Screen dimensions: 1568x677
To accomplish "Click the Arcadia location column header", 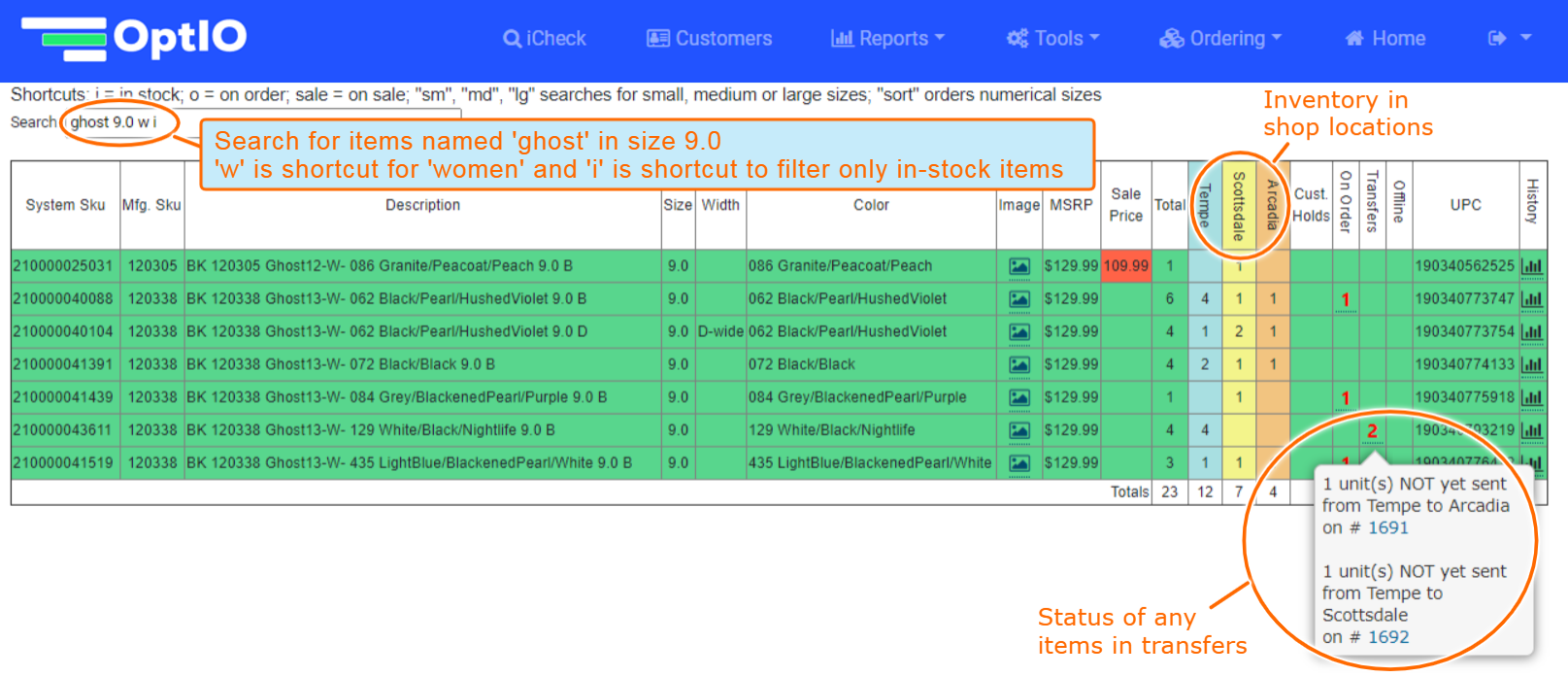I will [x=1273, y=205].
